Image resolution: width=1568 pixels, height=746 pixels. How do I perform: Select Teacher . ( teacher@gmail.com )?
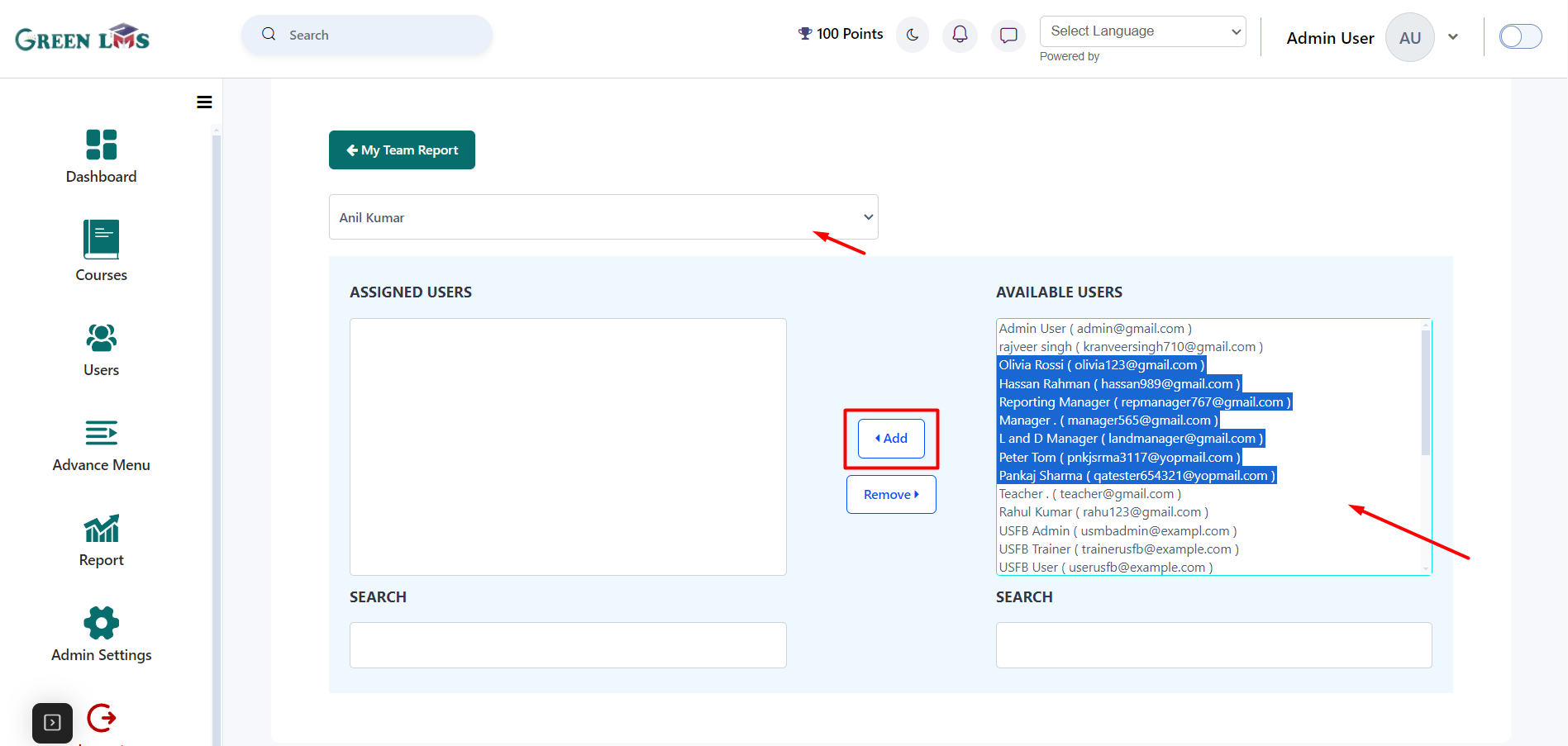(1090, 494)
